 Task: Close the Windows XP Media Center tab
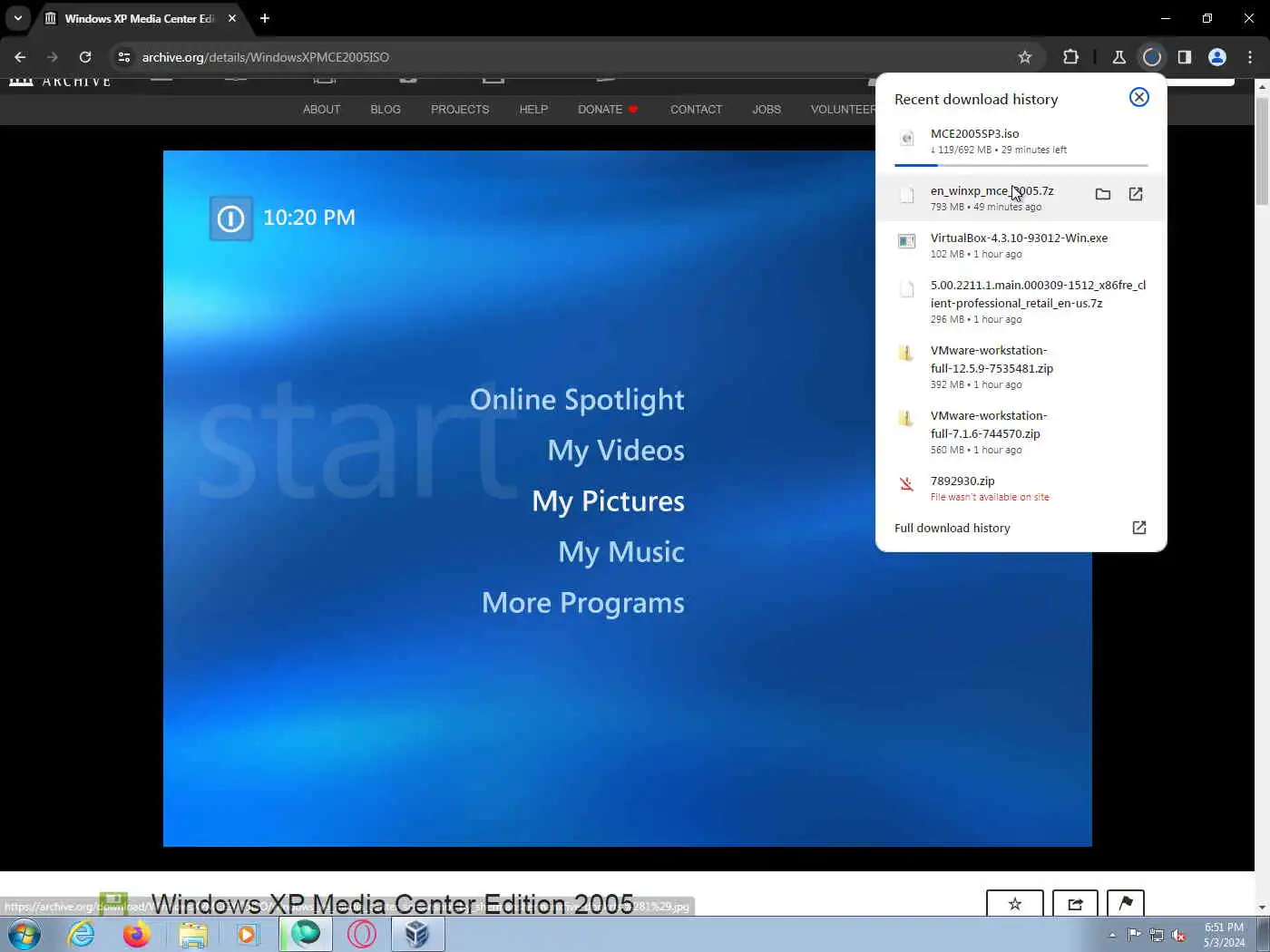[232, 18]
